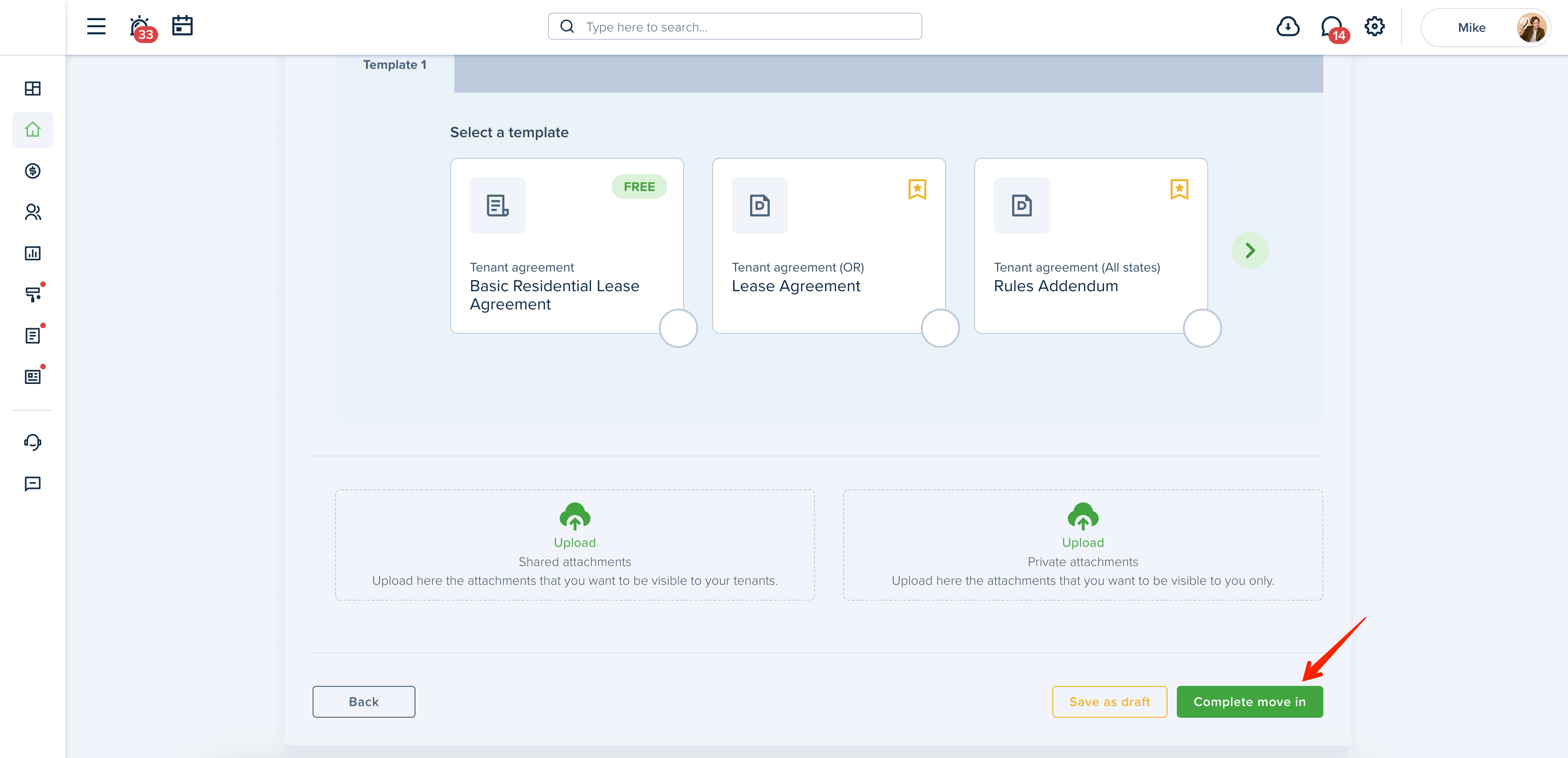Screen dimensions: 1568x758
Task: Click Mike's profile avatar
Action: pyautogui.click(x=1531, y=28)
